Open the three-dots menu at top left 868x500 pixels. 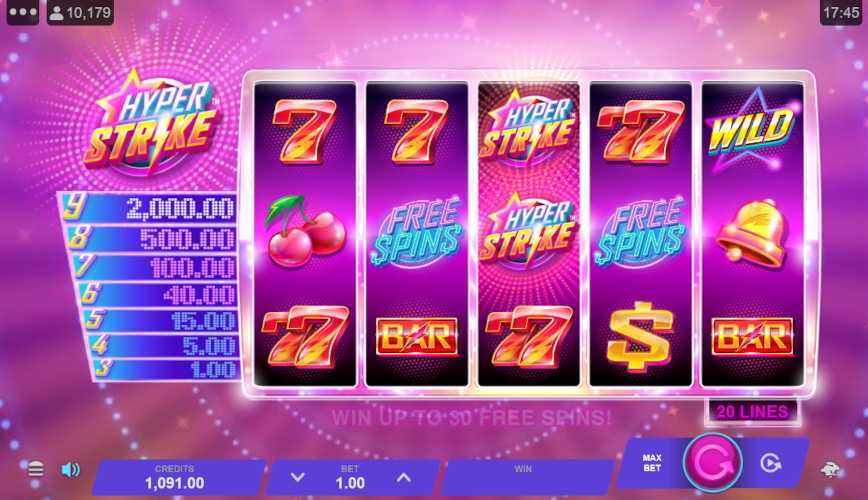[x=23, y=12]
